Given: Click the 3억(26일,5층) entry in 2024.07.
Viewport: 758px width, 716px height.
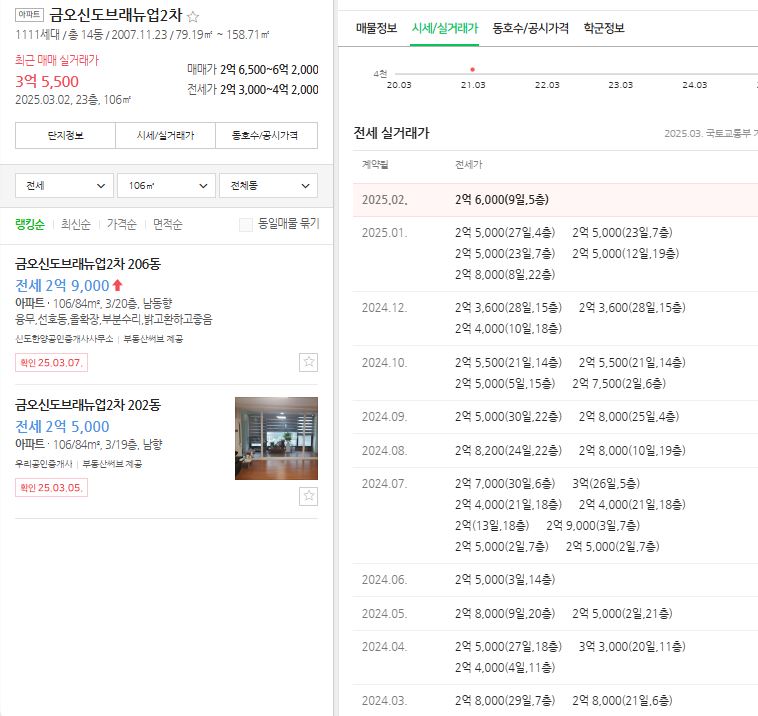Looking at the screenshot, I should 606,483.
